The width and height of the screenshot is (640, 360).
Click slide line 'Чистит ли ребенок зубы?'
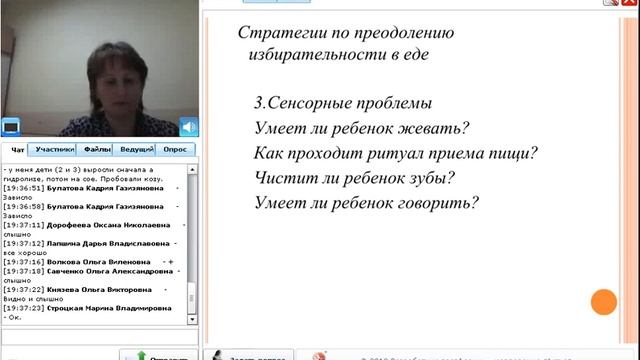354,178
